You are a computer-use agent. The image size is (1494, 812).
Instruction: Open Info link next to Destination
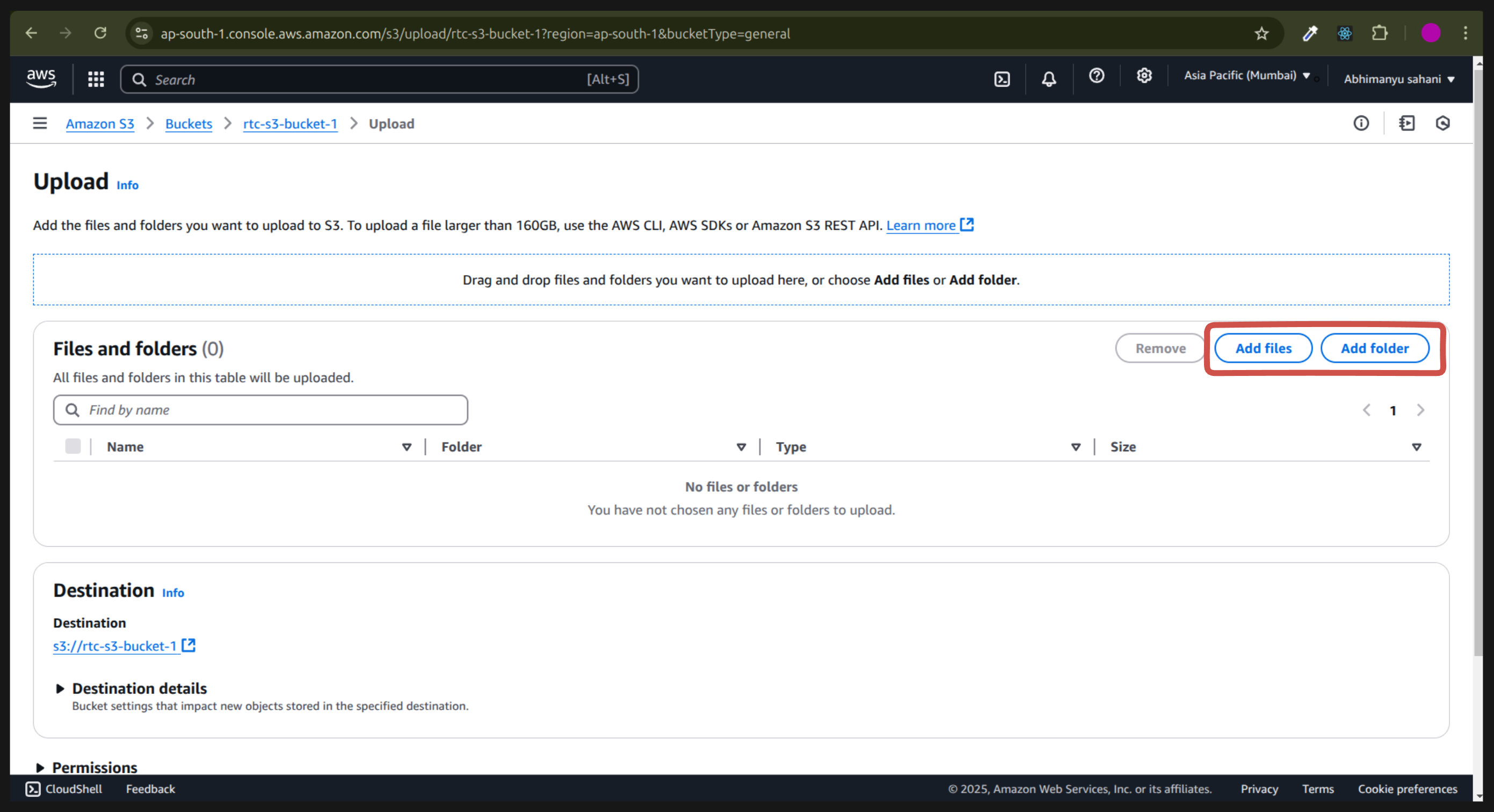tap(173, 593)
